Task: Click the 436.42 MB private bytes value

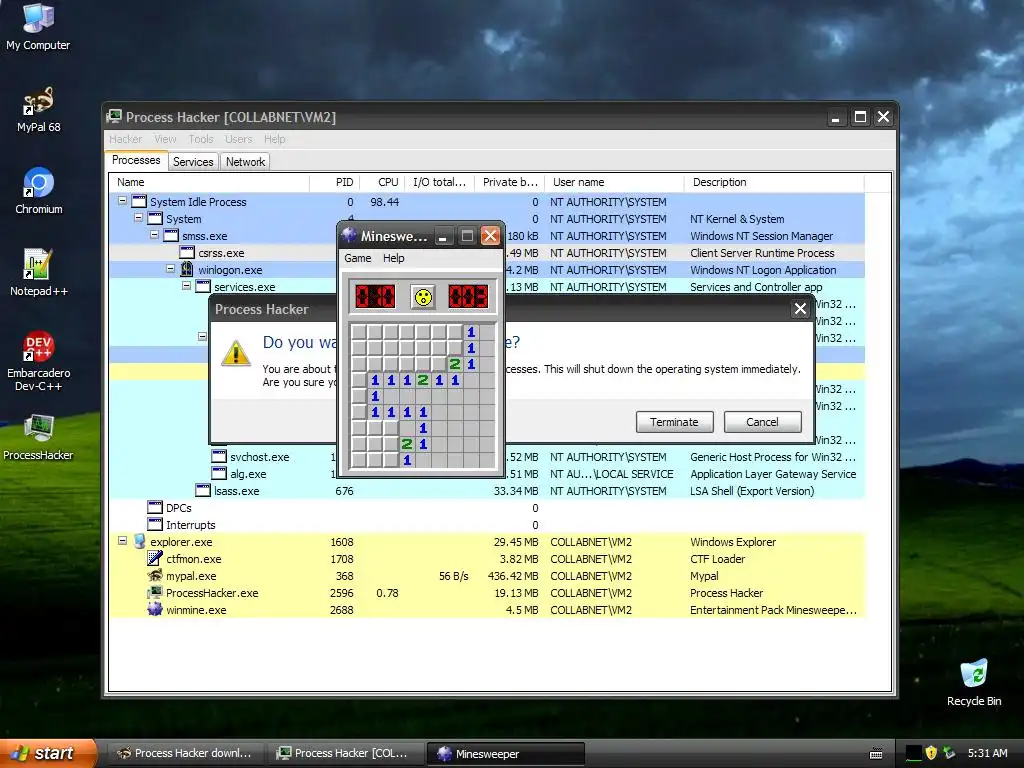Action: coord(513,575)
